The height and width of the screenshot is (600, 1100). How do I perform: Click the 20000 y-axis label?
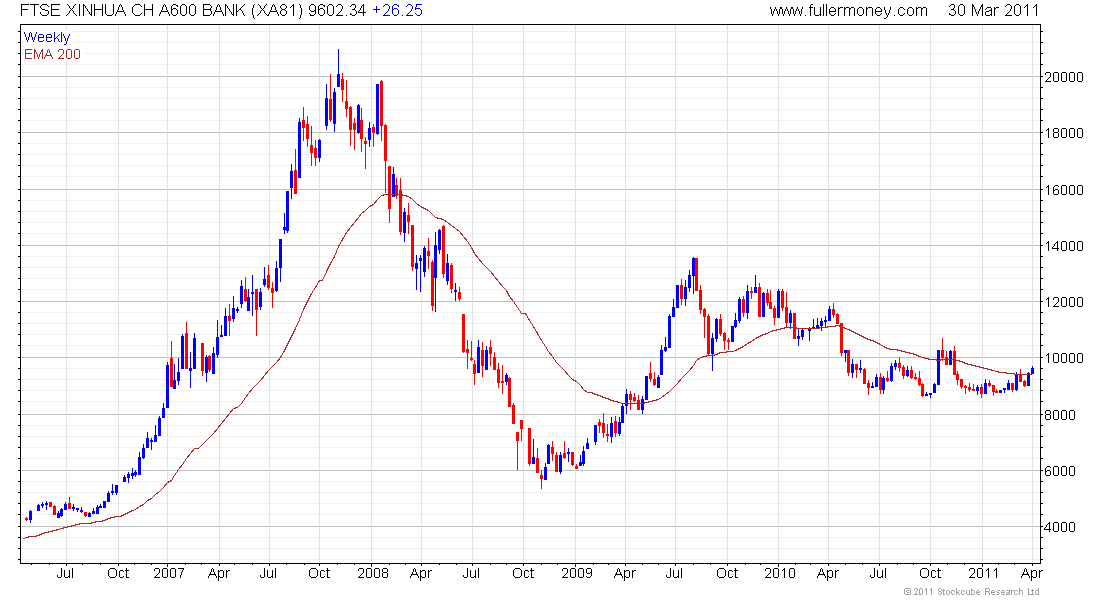(x=1064, y=77)
